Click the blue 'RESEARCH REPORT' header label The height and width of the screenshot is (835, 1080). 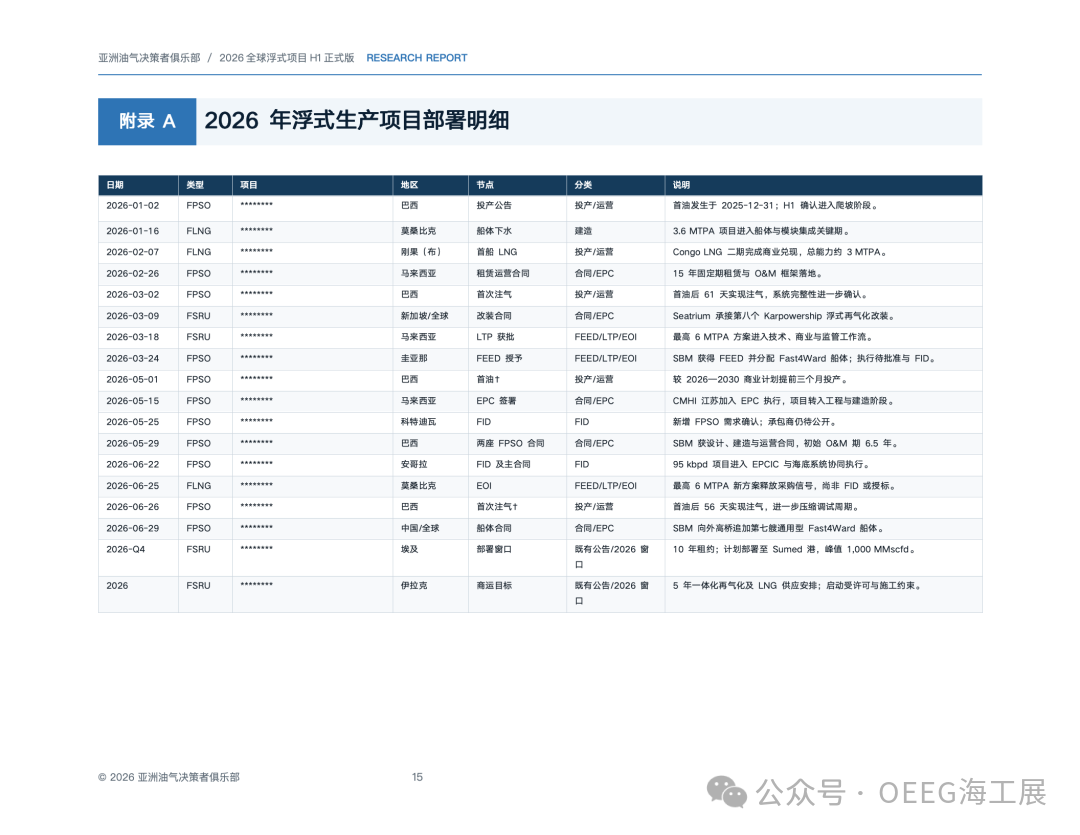pos(417,58)
